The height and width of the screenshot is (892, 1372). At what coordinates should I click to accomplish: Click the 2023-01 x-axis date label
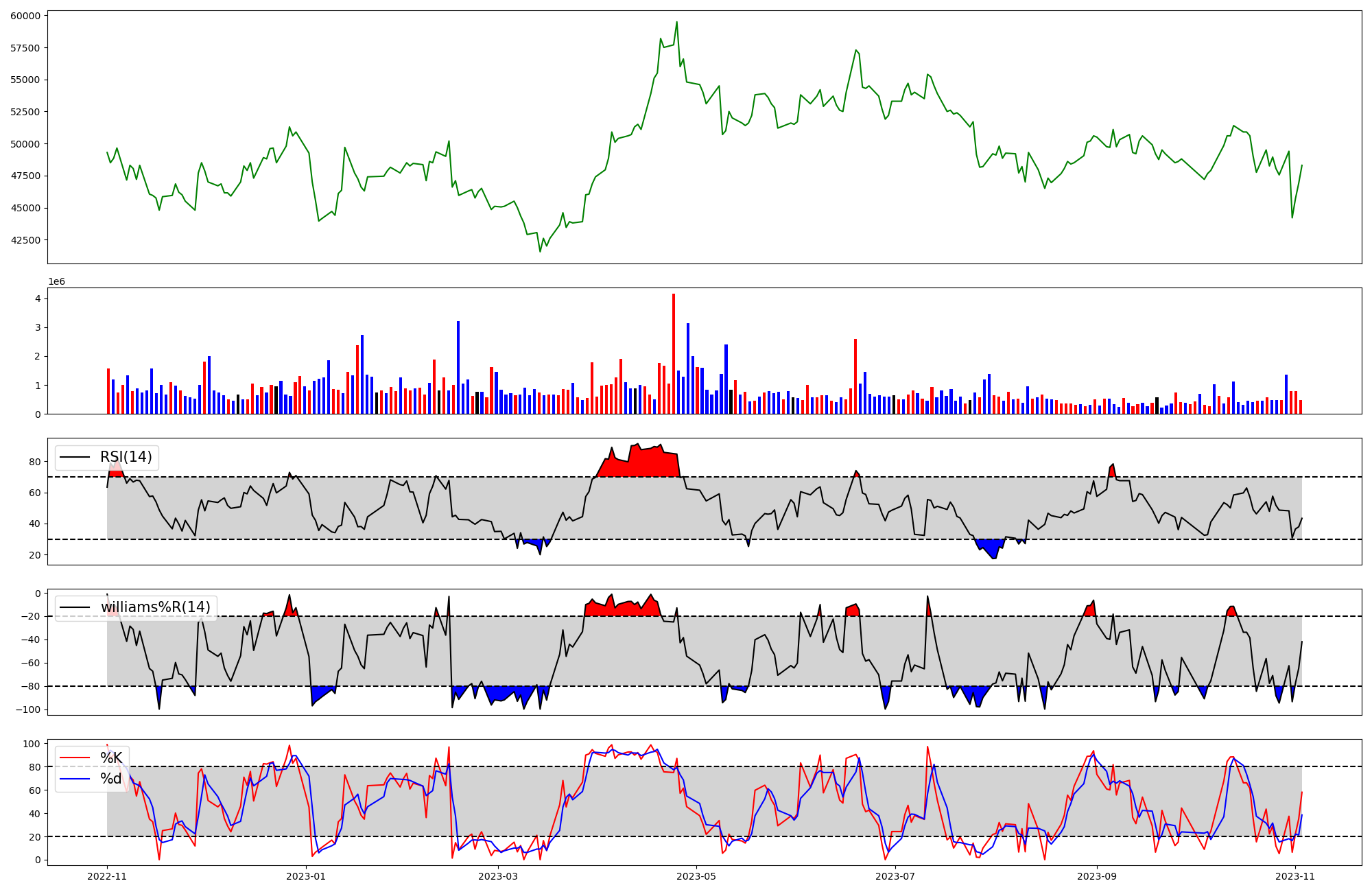click(305, 876)
